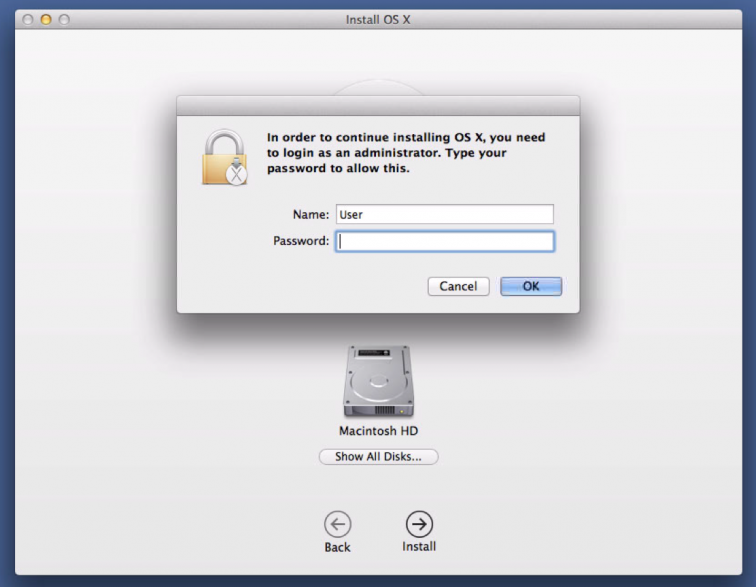Screen dimensions: 756x587
Task: Focus the Password input field
Action: point(445,241)
